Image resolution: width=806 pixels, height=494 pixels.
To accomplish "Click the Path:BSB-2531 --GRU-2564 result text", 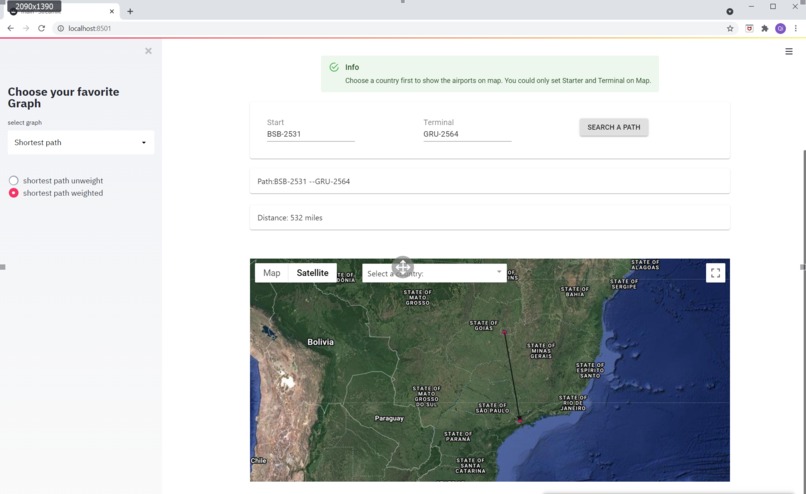I will 303,181.
